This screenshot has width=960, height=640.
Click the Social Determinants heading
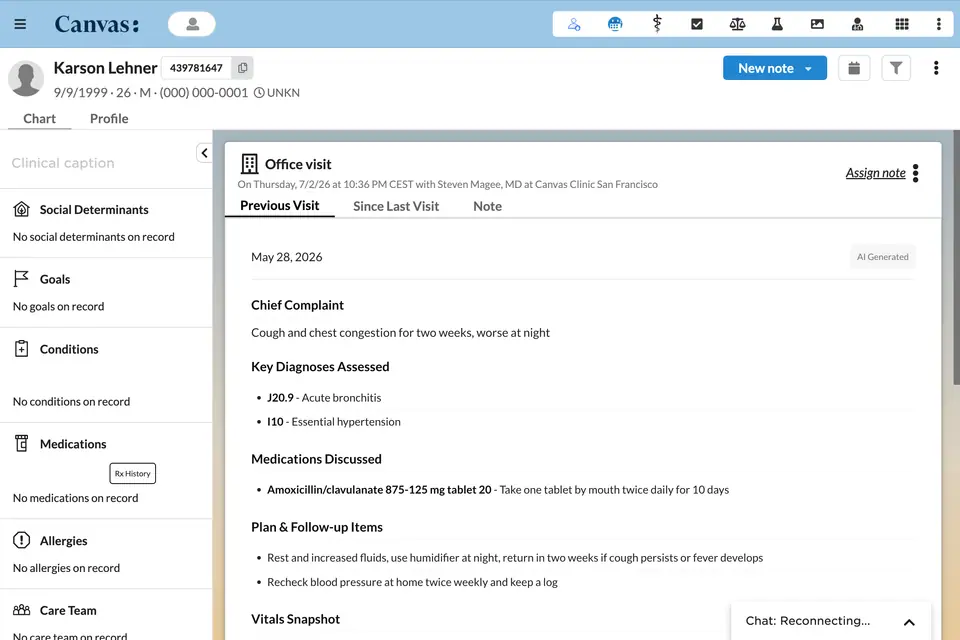point(94,209)
